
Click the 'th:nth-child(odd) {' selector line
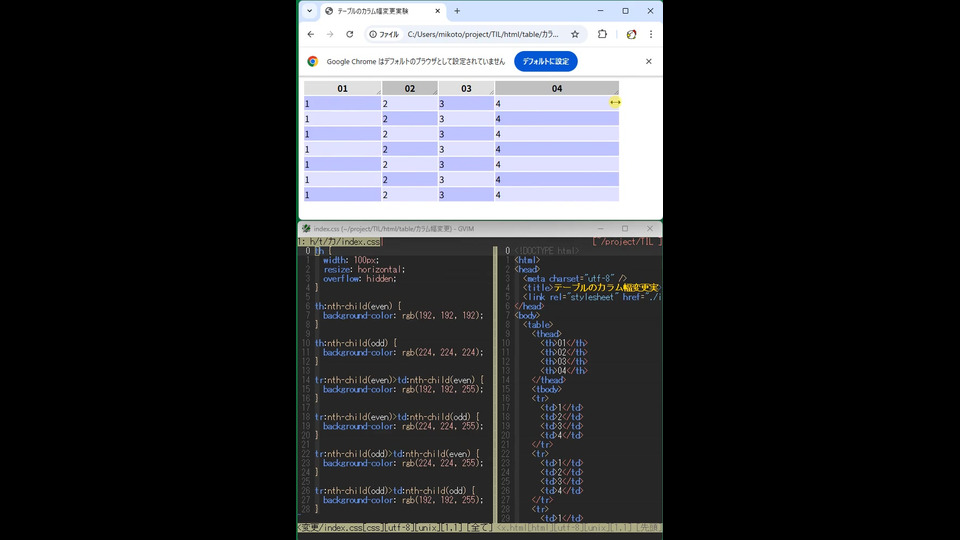point(356,343)
